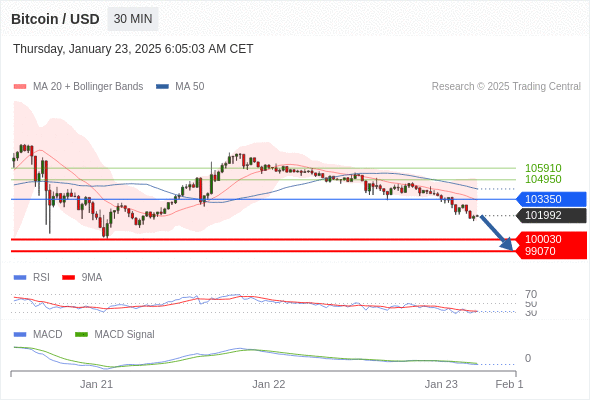Click the red 100030 support price tag
This screenshot has height=400, width=590.
point(551,239)
